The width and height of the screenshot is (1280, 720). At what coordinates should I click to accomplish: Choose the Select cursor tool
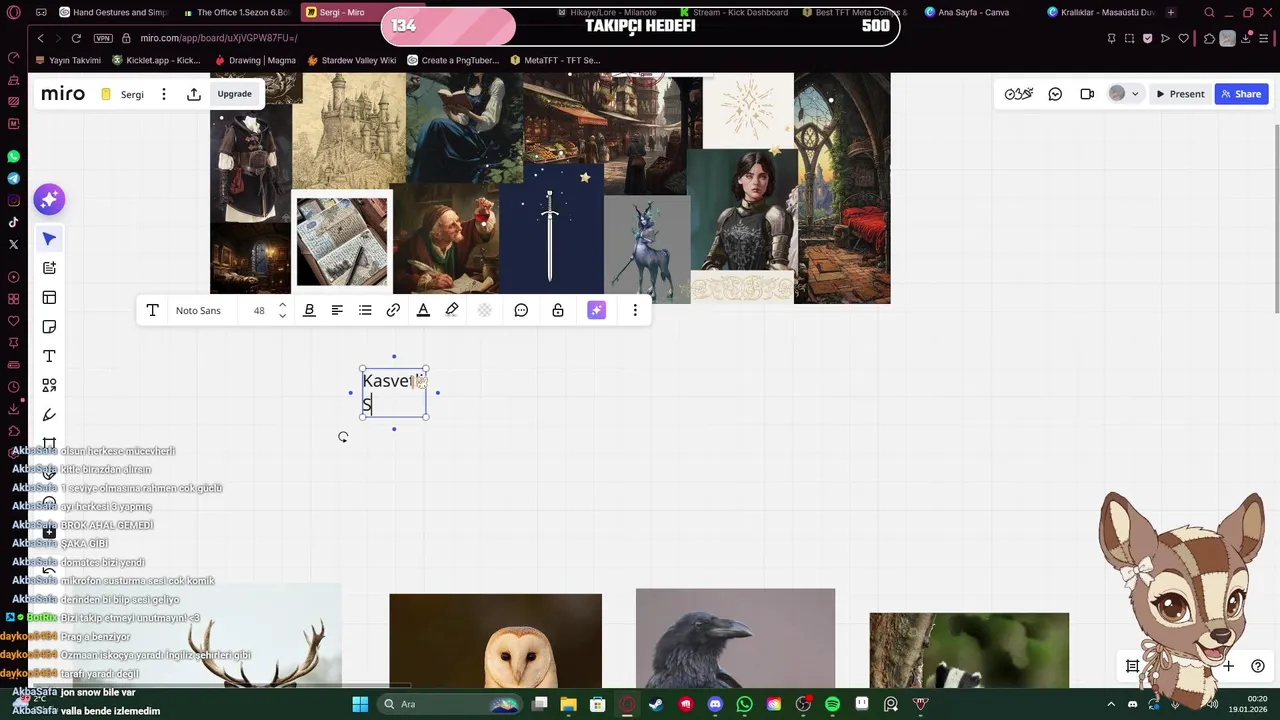(49, 239)
